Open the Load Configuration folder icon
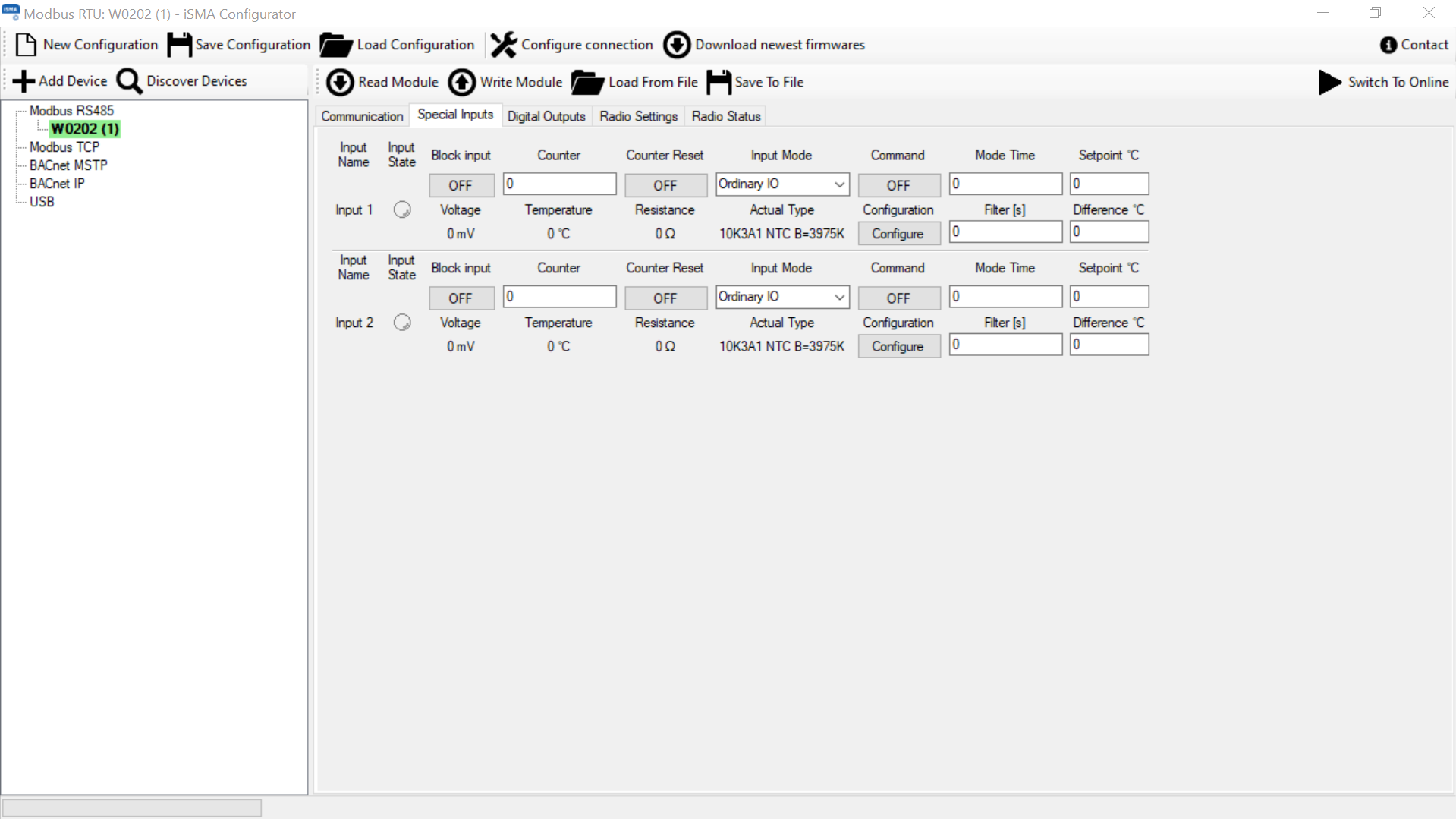Screen dimensions: 1456x819 click(335, 45)
